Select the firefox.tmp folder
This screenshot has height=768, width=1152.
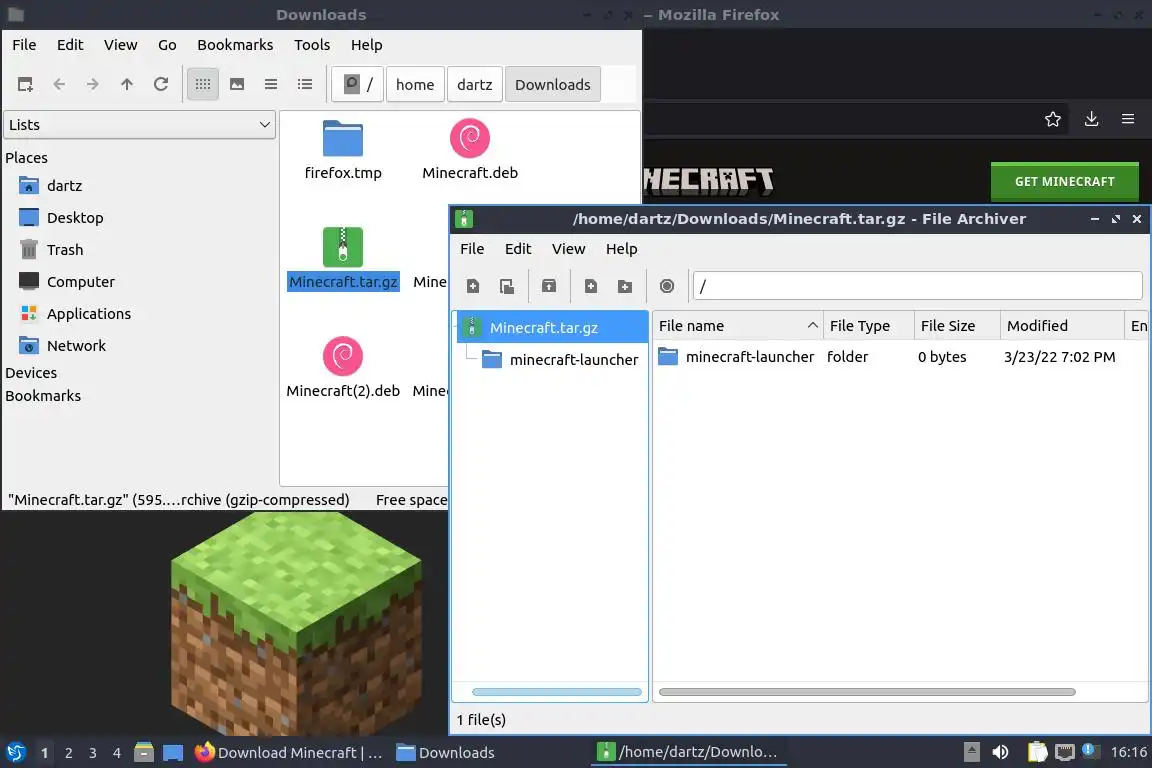tap(343, 150)
